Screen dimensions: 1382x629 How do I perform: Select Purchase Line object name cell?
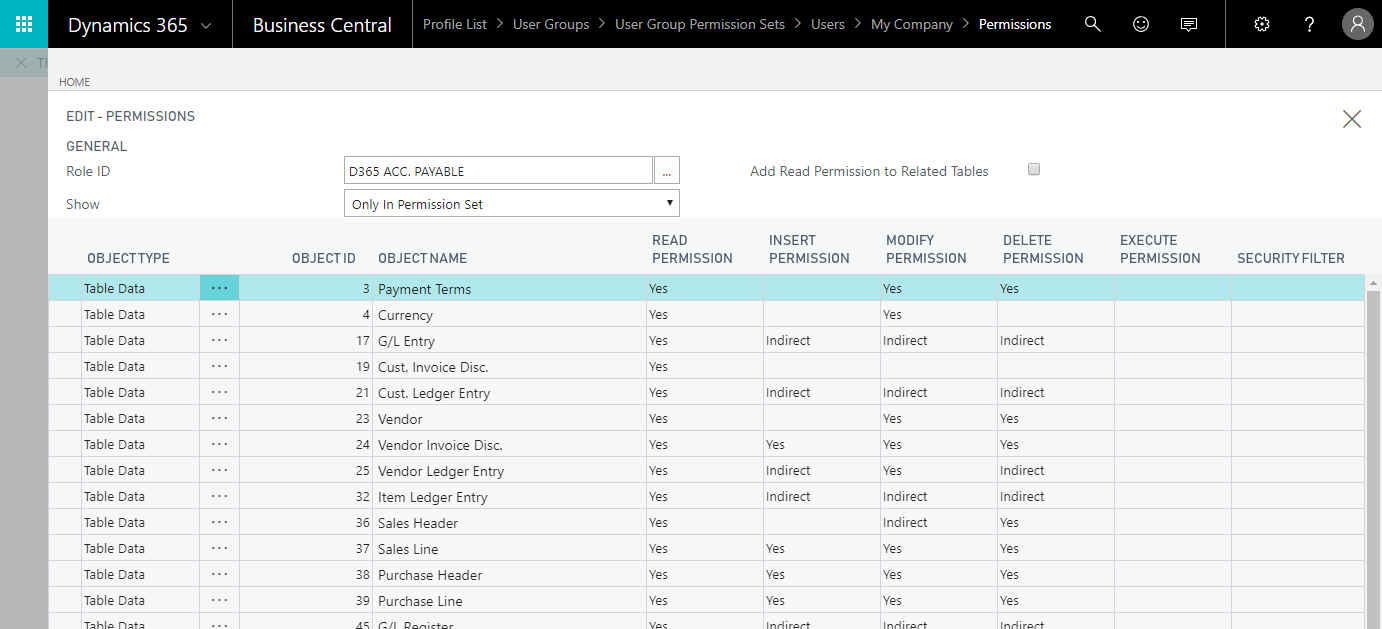click(509, 600)
